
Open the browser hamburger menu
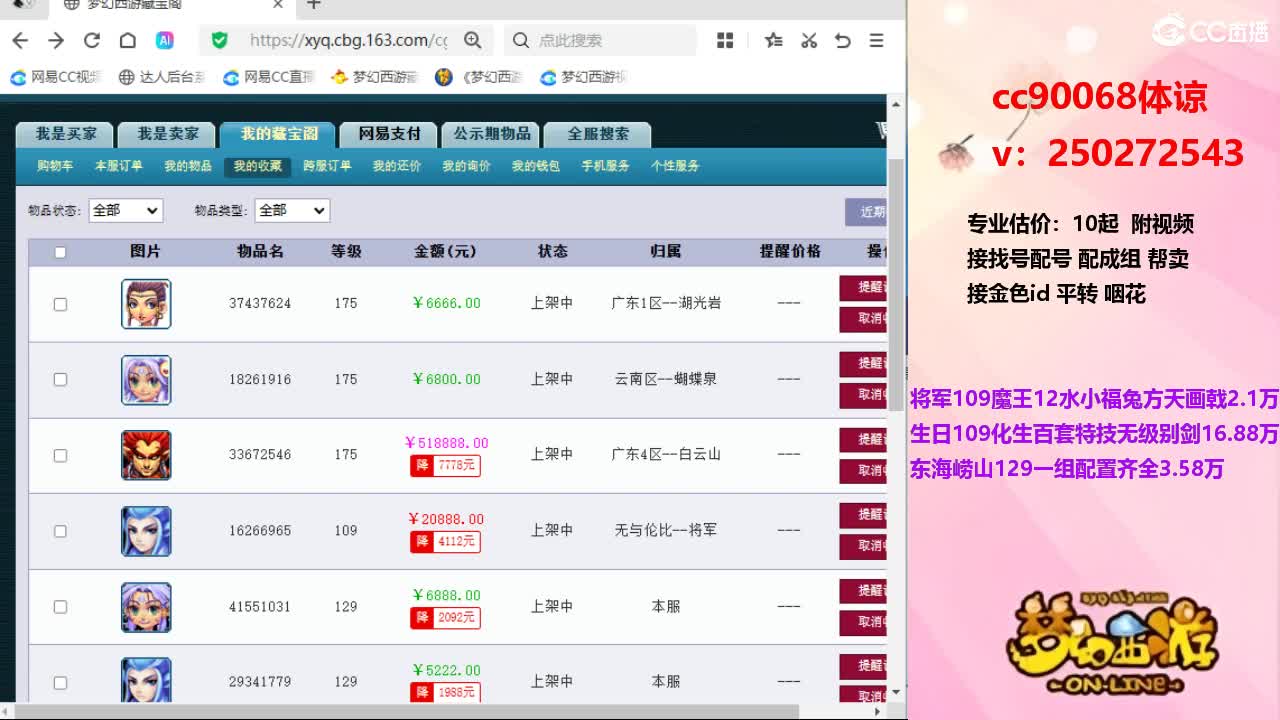pyautogui.click(x=876, y=40)
